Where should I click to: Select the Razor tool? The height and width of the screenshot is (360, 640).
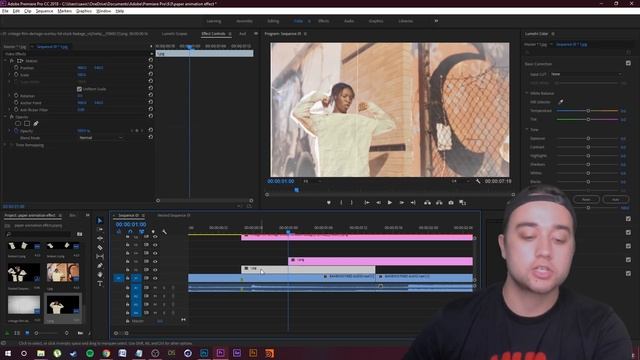[100, 247]
